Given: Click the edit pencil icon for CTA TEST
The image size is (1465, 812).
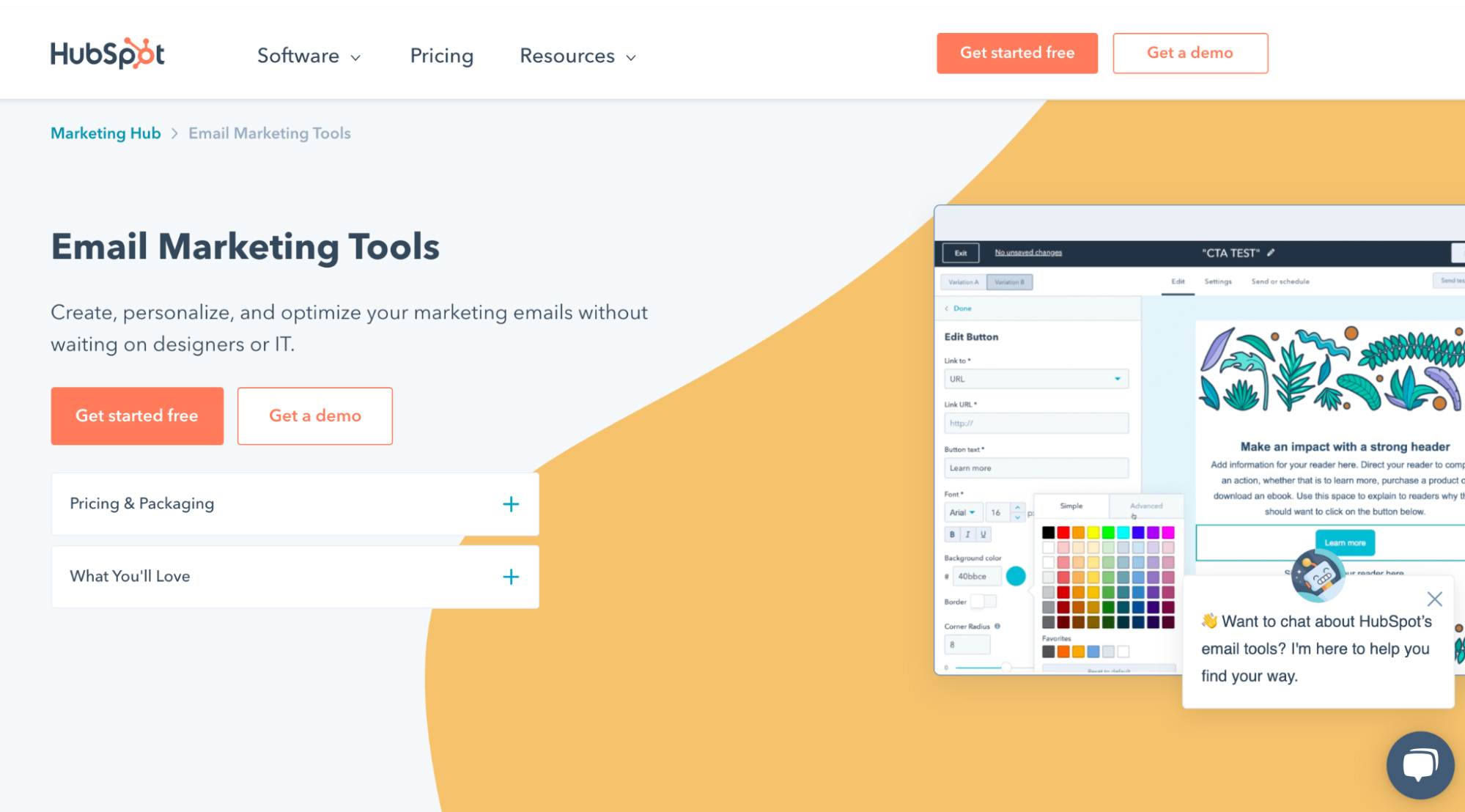Looking at the screenshot, I should 1272,252.
